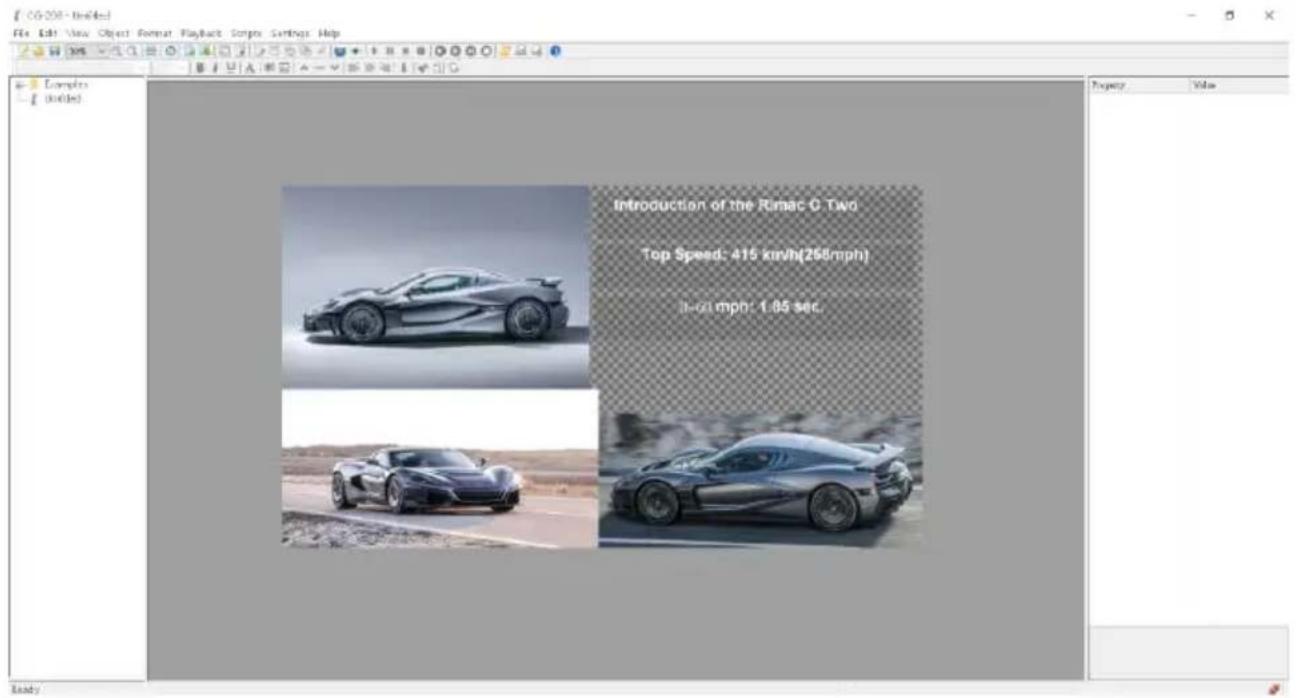This screenshot has width=1298, height=698.
Task: Select the Untitled item in the tree
Action: (61, 98)
